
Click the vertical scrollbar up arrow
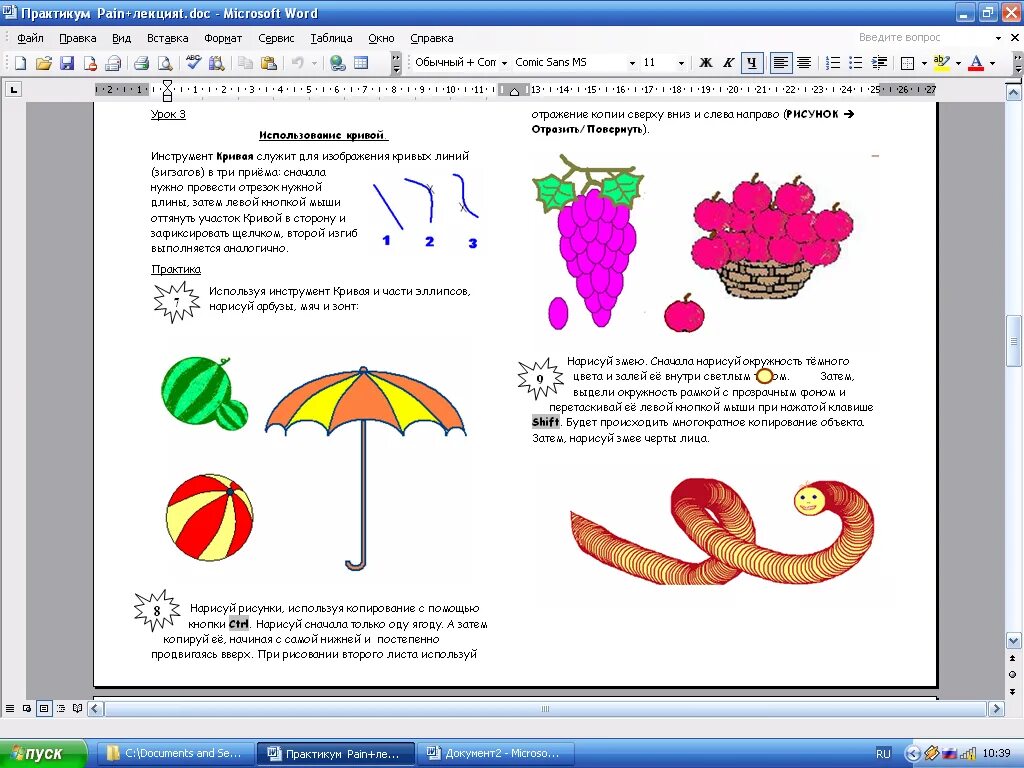pyautogui.click(x=1013, y=92)
